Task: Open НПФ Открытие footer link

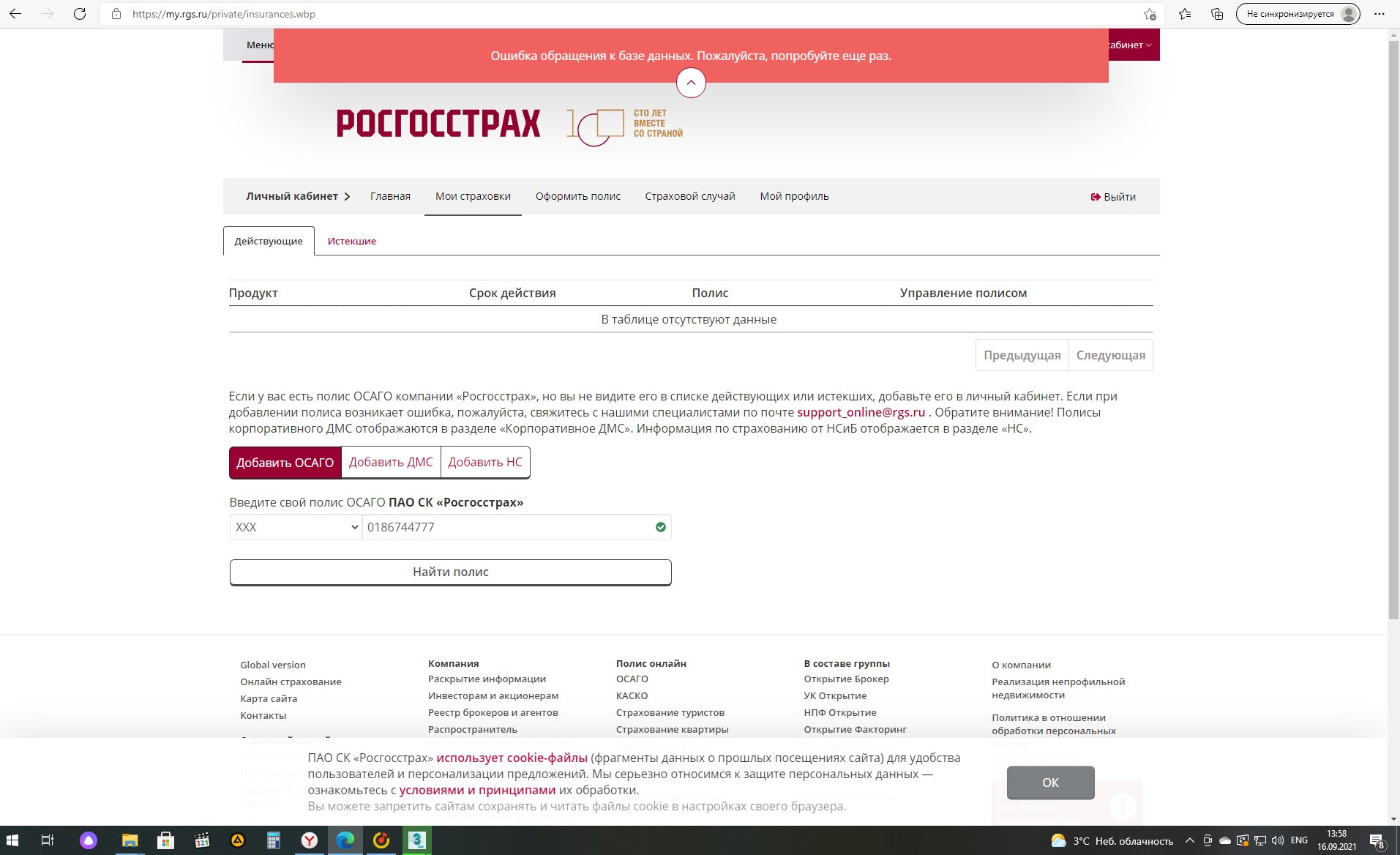Action: [839, 712]
